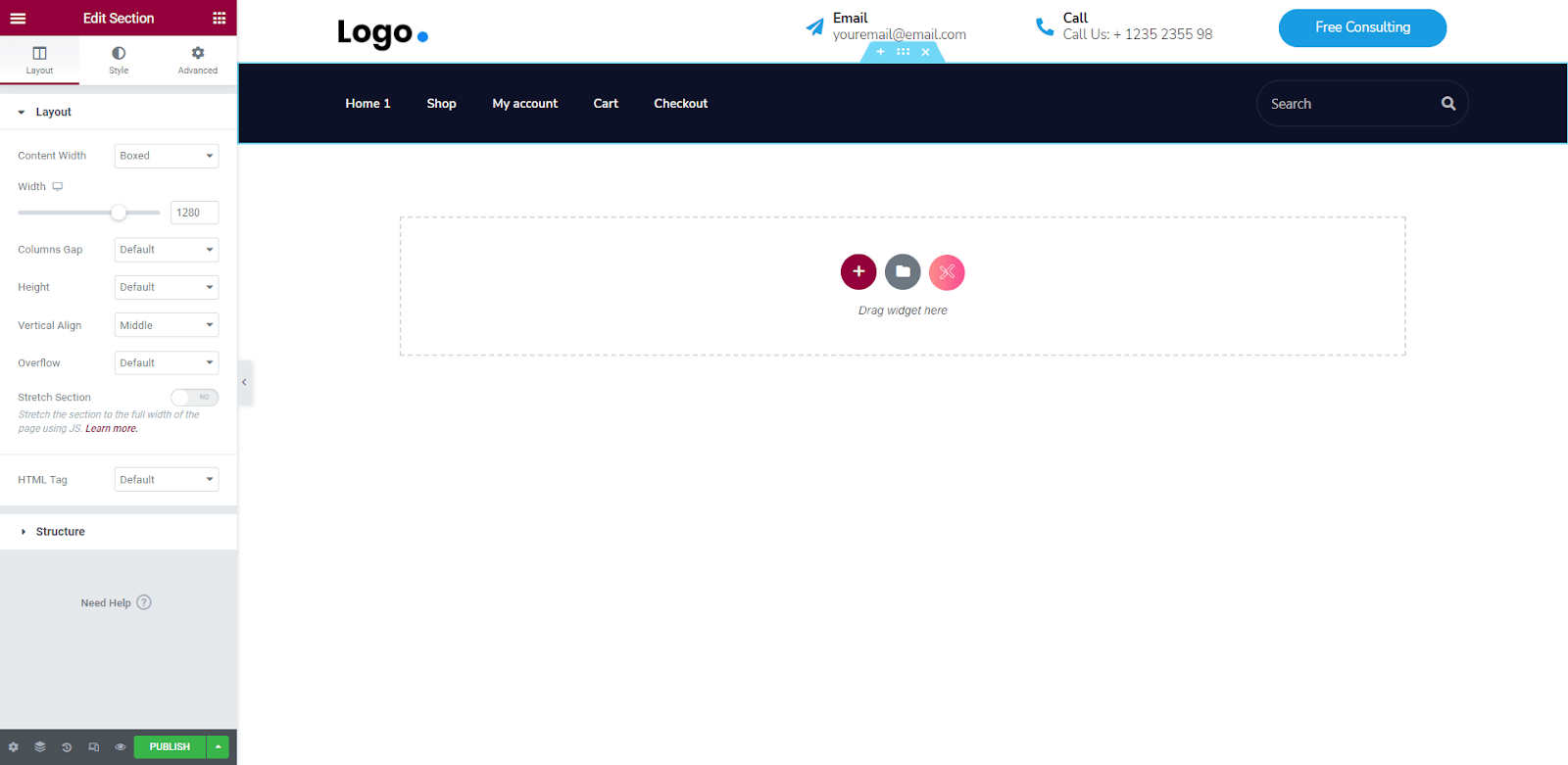Click the Free Consulting button
Screen dimensions: 1568x765
pos(1362,27)
